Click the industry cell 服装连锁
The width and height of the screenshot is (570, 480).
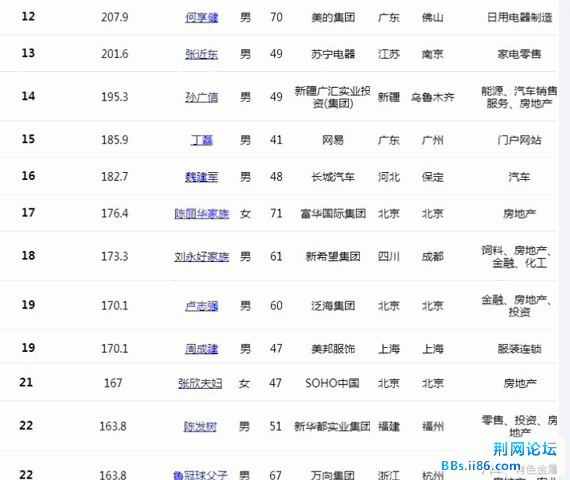point(519,349)
